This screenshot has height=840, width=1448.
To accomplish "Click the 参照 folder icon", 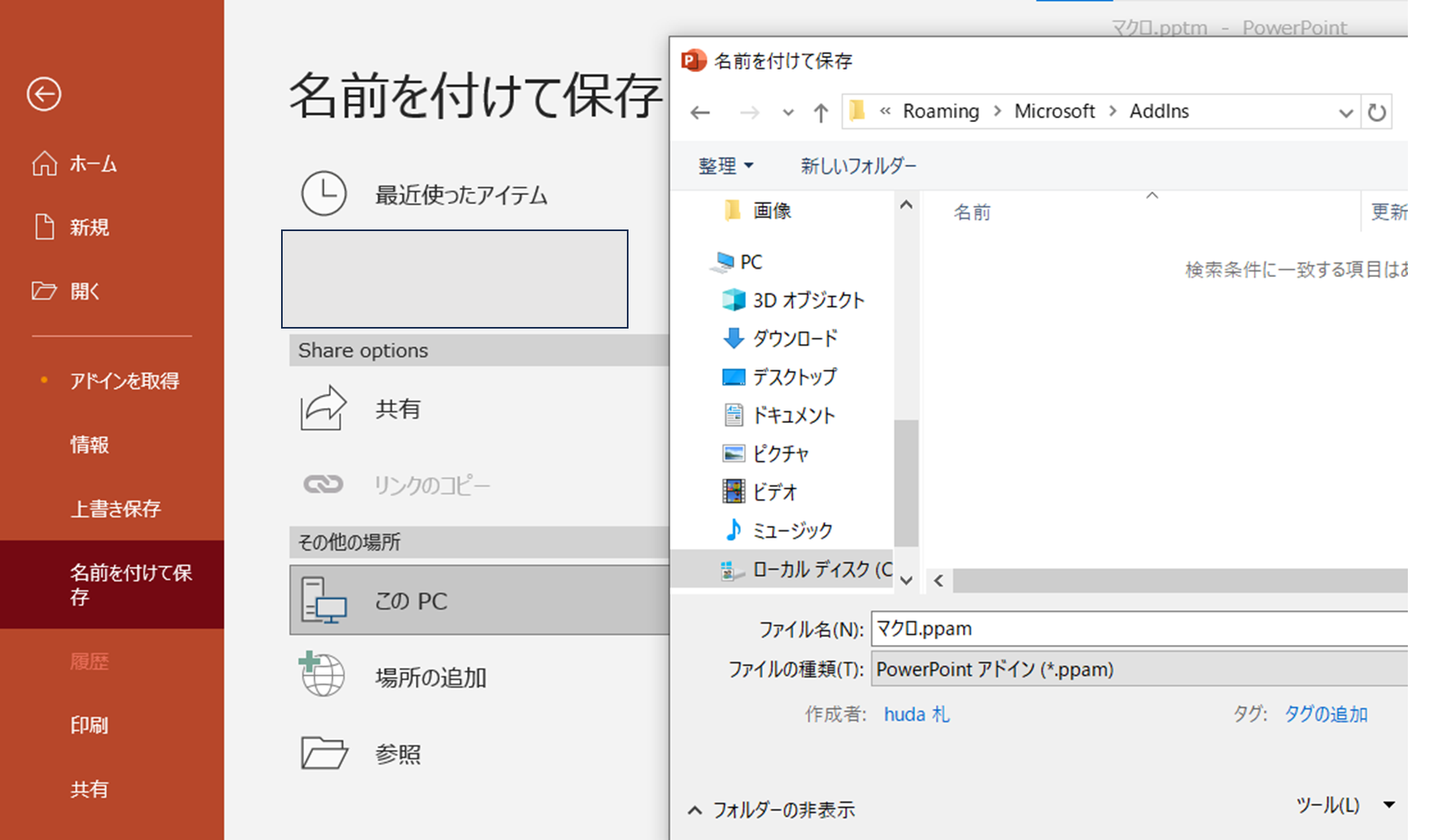I will point(324,753).
